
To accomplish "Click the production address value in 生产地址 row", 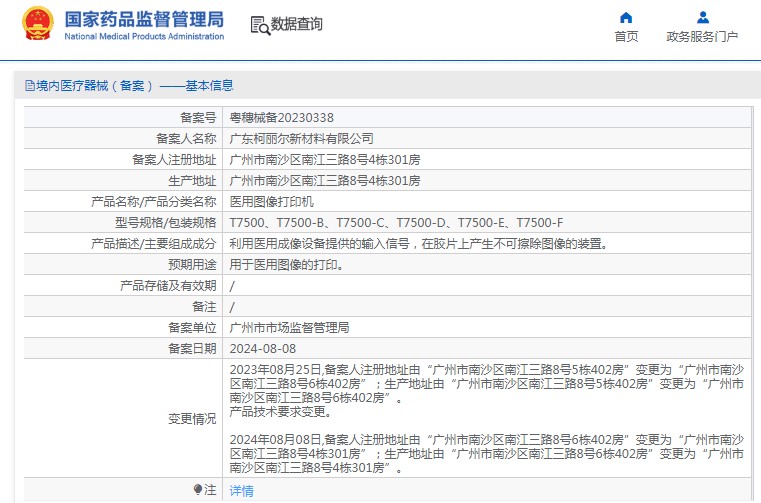I will point(325,181).
